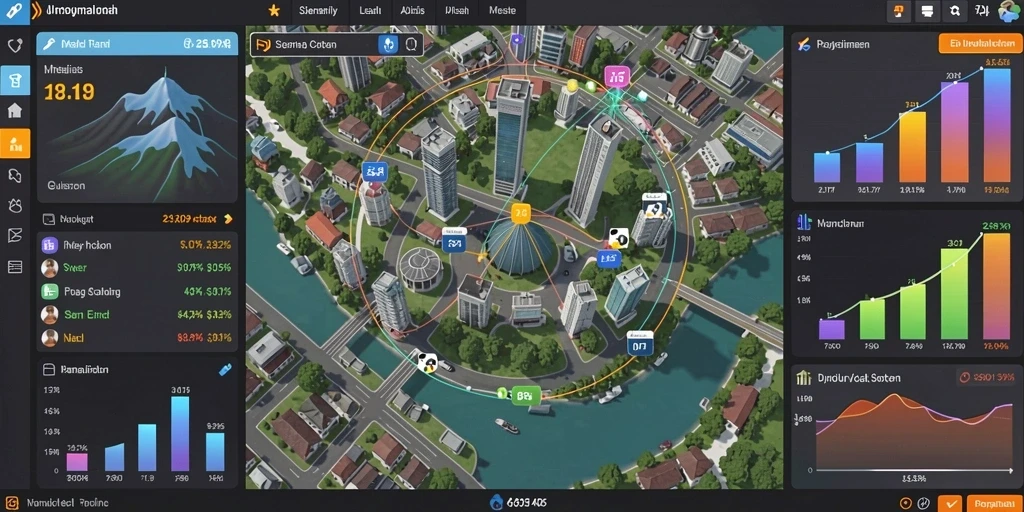The width and height of the screenshot is (1024, 512).
Task: Click the magnifier search icon in top bar
Action: (954, 10)
